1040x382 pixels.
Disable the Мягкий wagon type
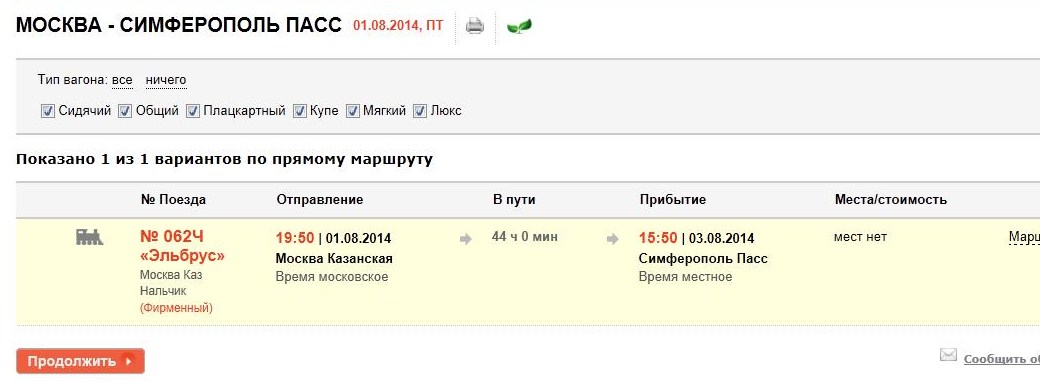(x=352, y=111)
